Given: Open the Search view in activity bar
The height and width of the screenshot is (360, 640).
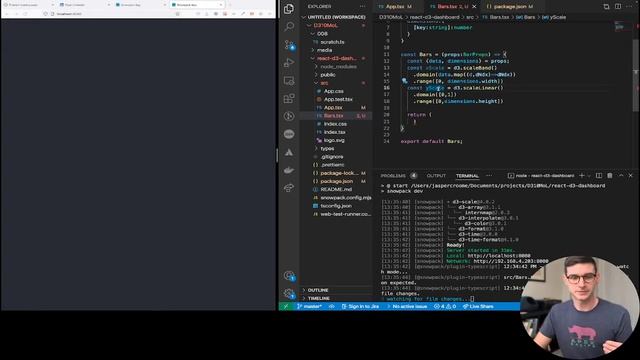Looking at the screenshot, I should 289,27.
